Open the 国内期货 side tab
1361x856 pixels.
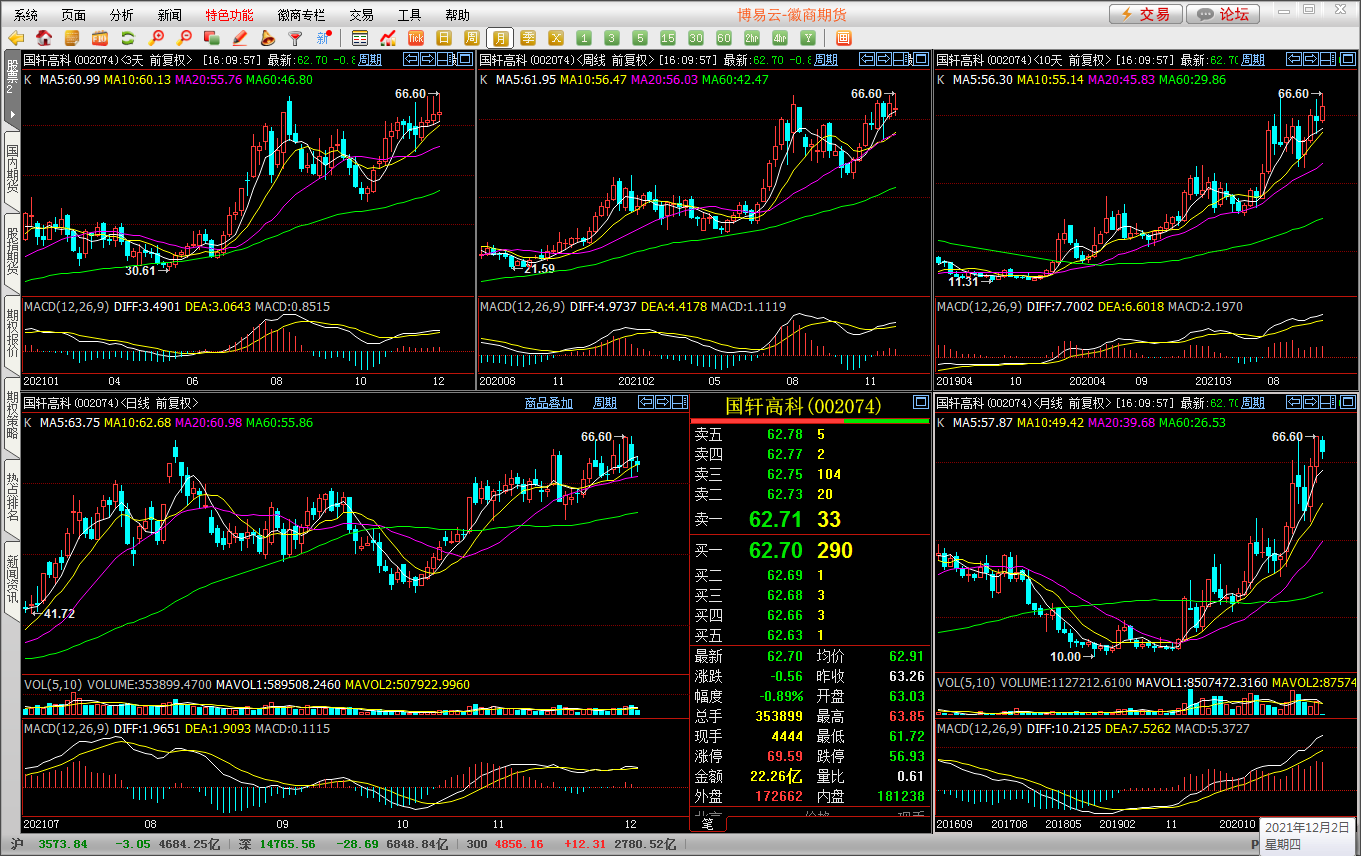pyautogui.click(x=12, y=168)
